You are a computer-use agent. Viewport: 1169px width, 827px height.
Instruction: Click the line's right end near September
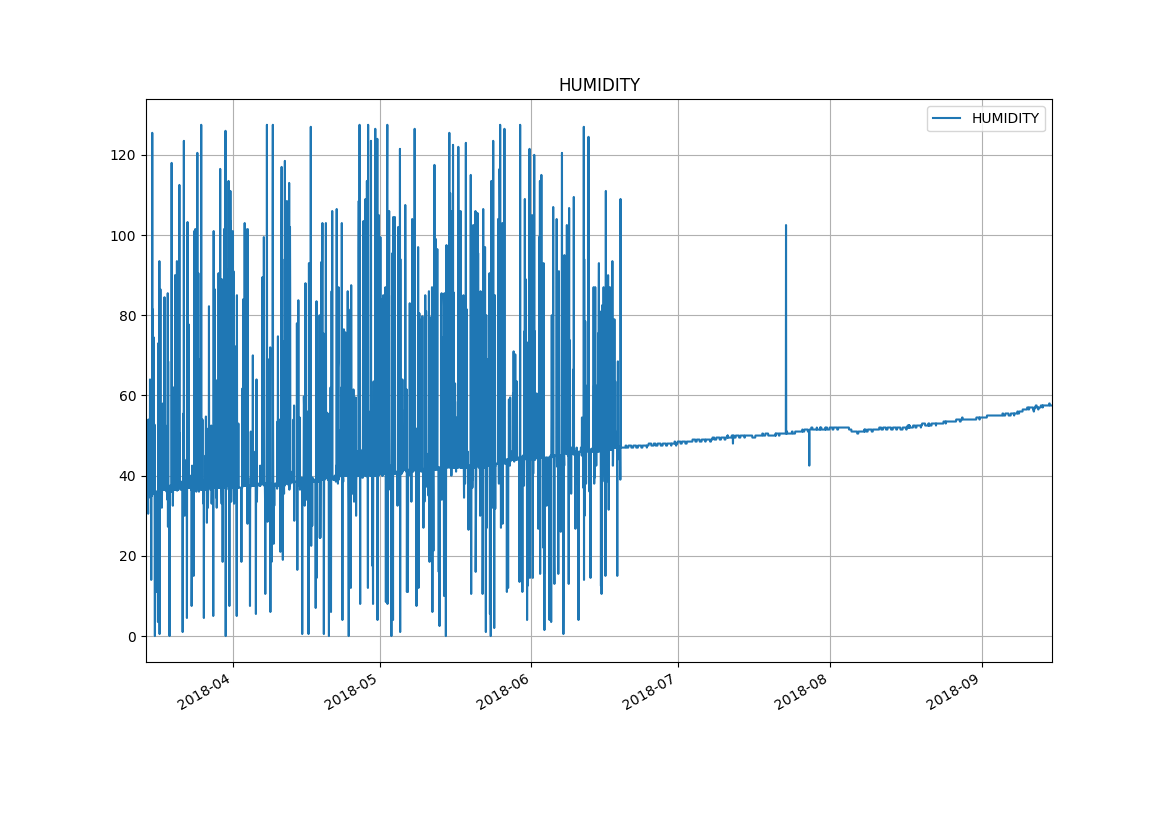tap(1050, 404)
